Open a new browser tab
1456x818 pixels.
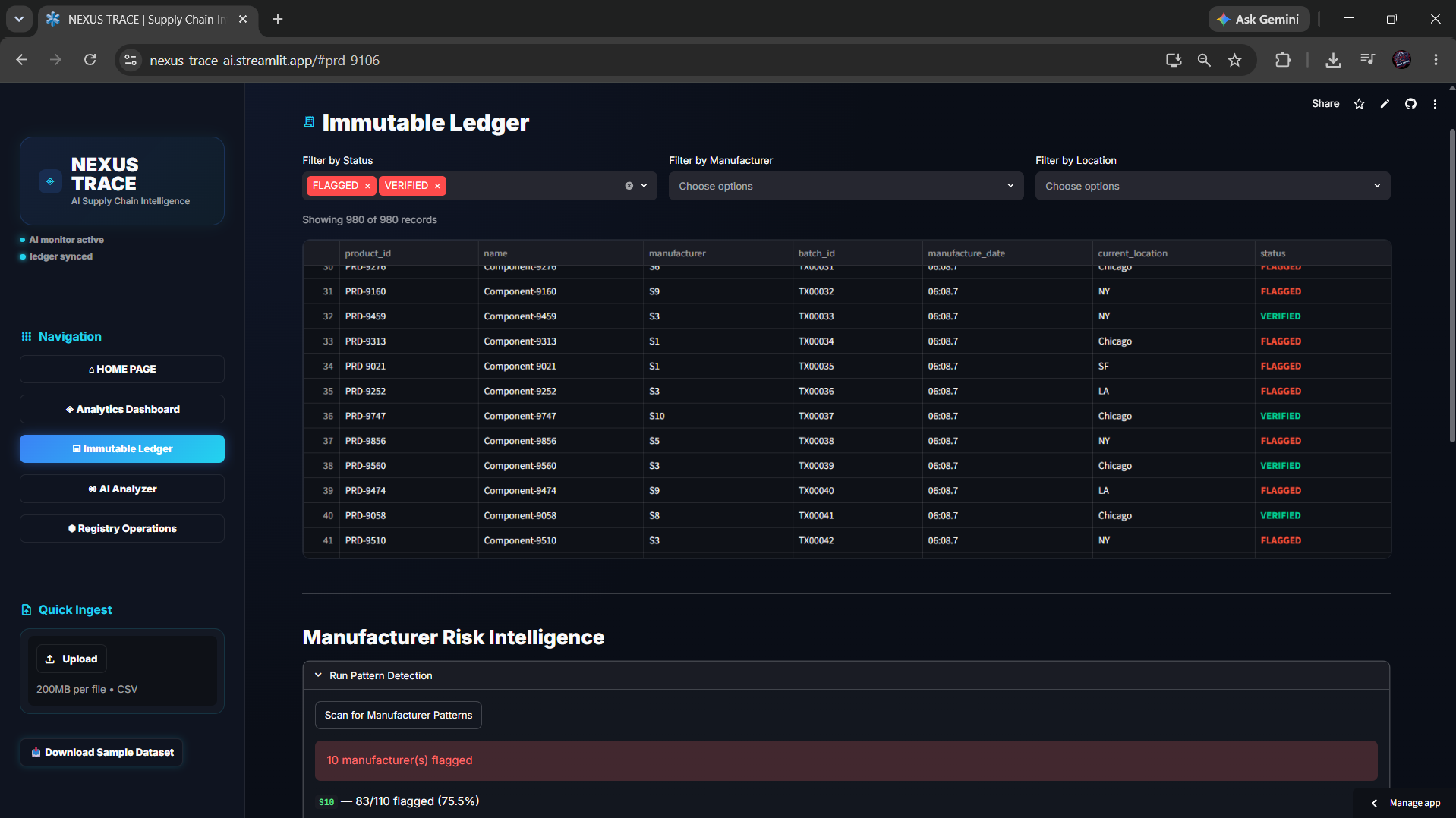[x=278, y=19]
